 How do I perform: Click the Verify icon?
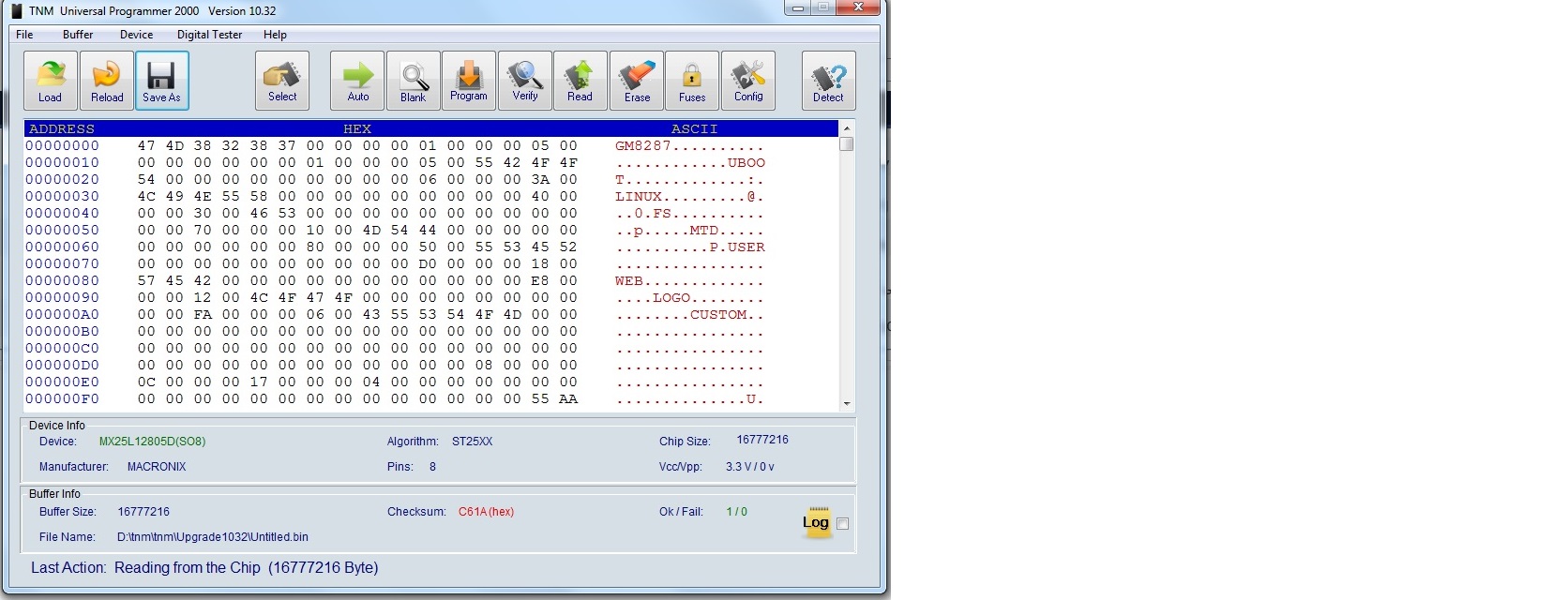525,81
